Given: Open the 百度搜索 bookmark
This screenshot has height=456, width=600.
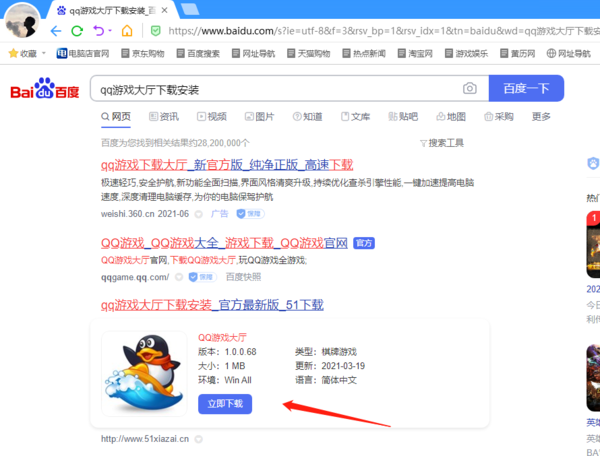Looking at the screenshot, I should pos(198,53).
